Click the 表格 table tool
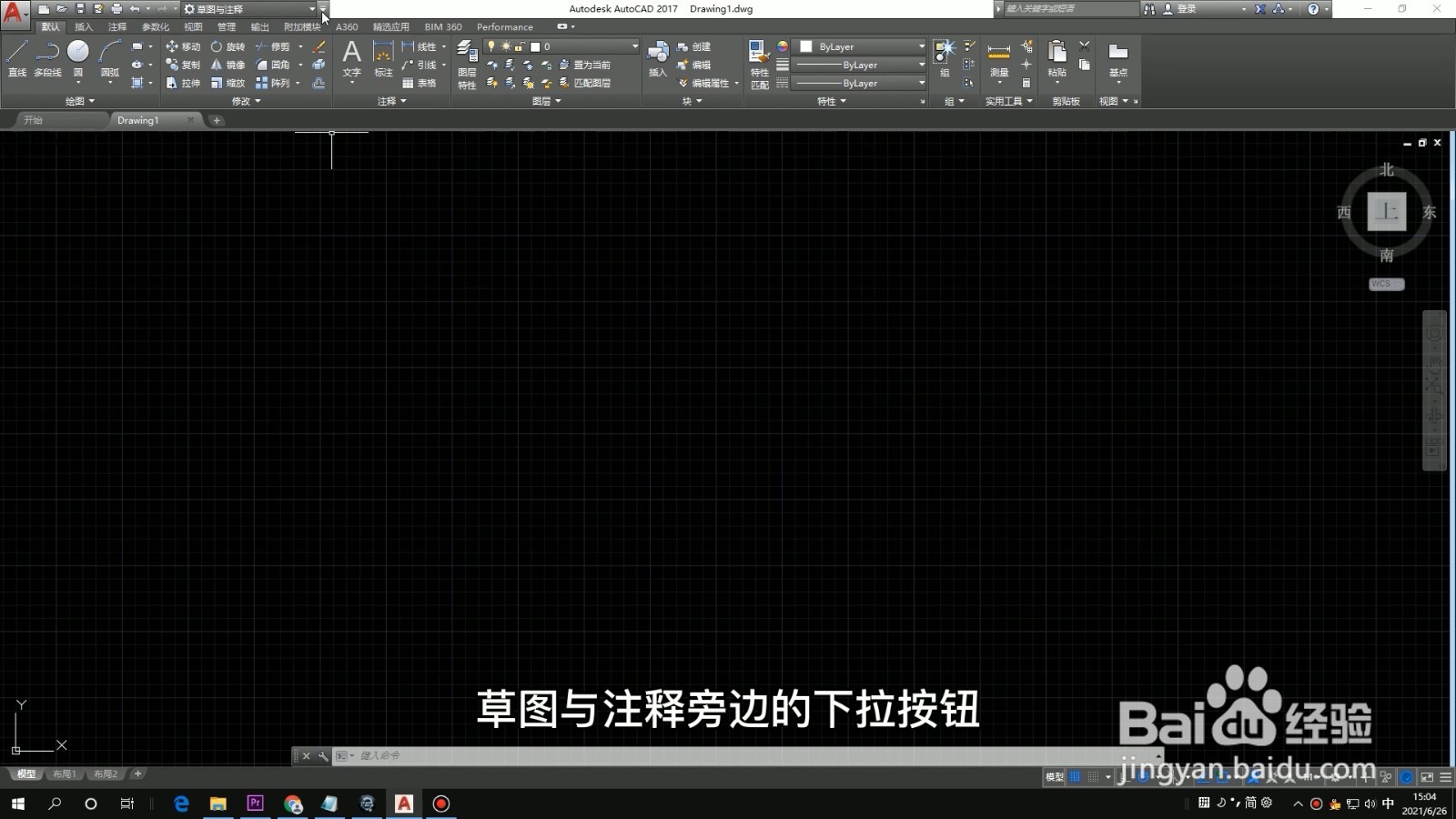1456x819 pixels. coord(419,83)
